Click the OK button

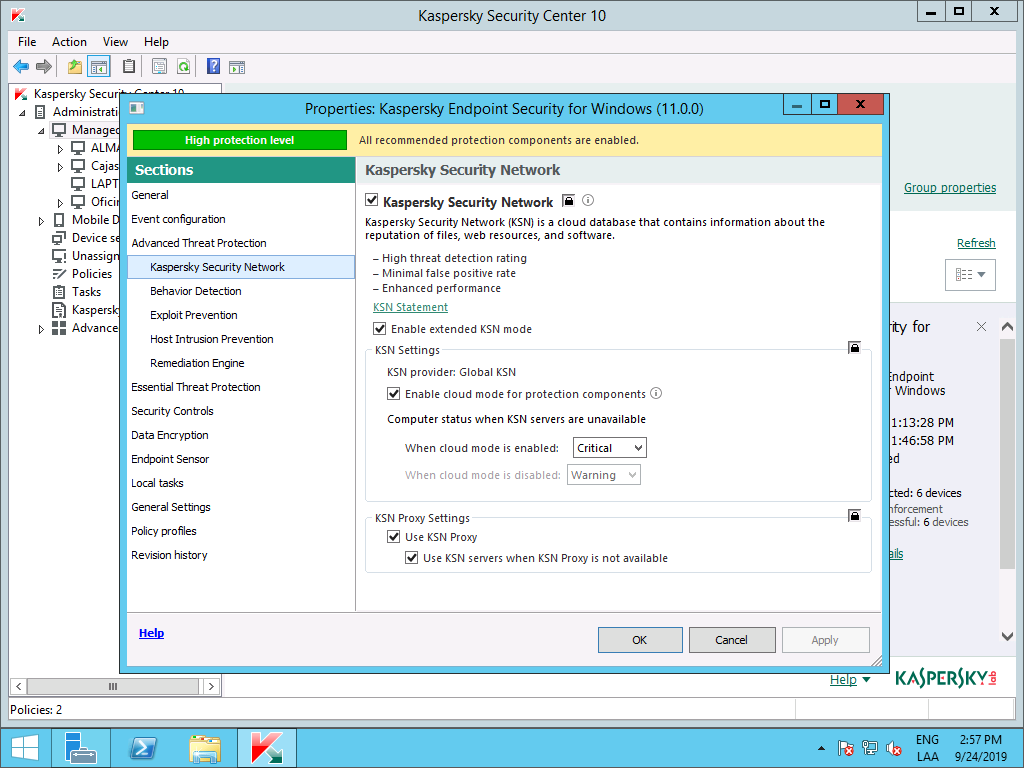point(640,640)
